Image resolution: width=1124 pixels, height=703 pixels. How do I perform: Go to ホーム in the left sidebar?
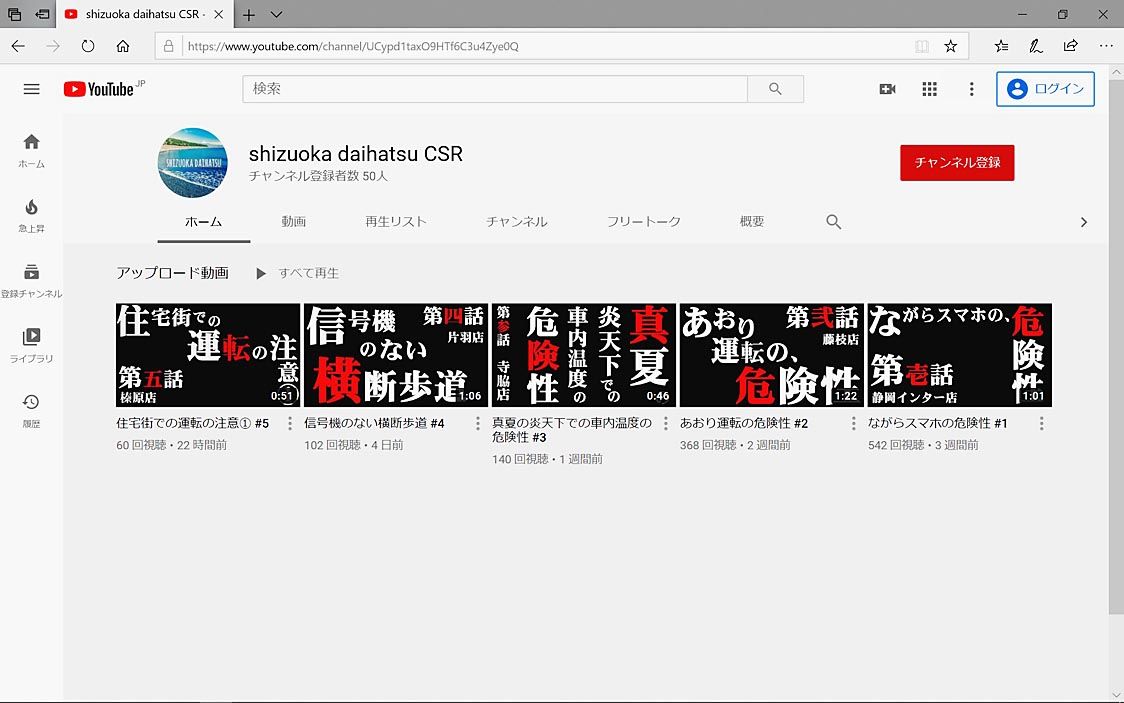click(31, 150)
